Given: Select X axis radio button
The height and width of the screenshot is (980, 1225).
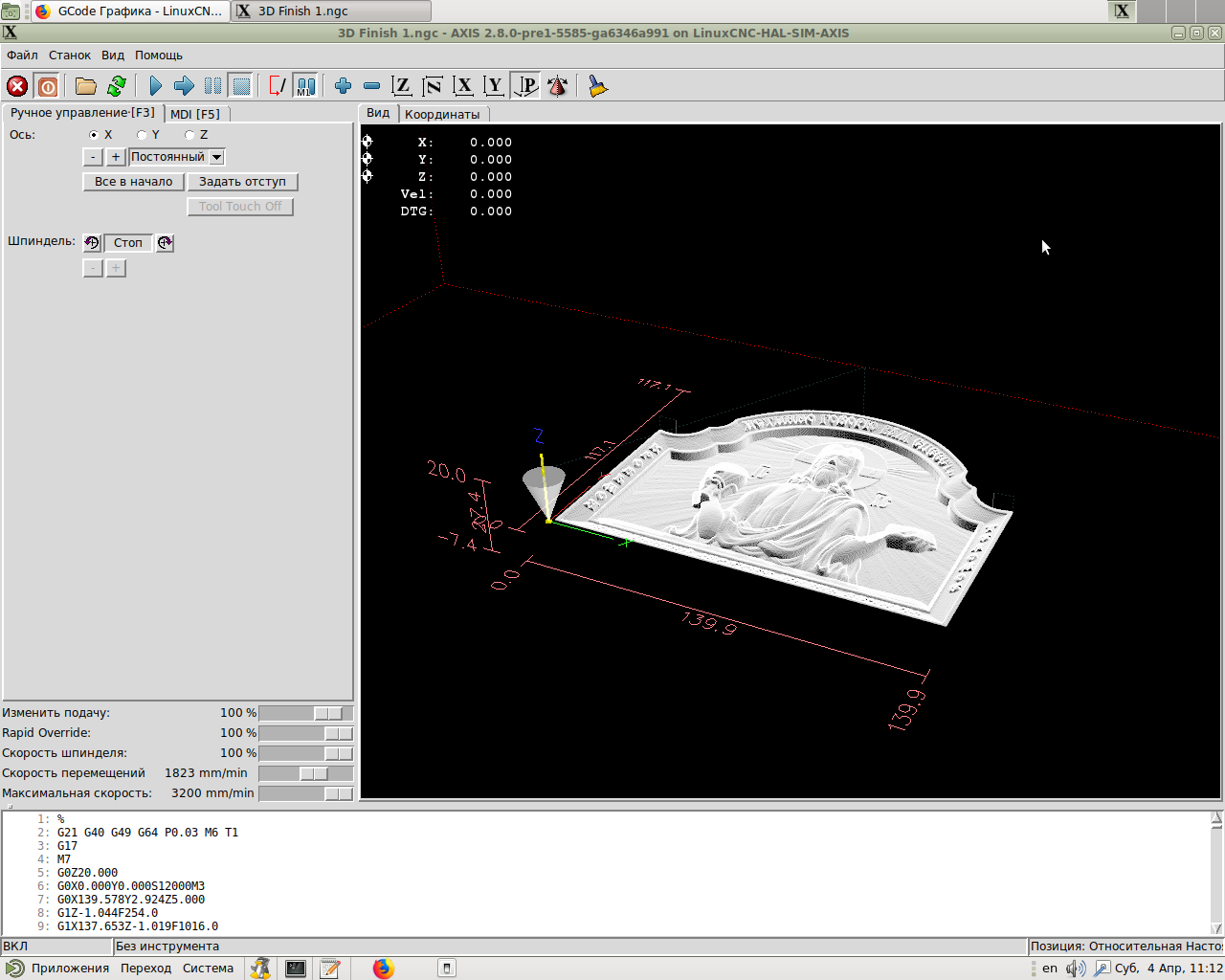Looking at the screenshot, I should click(x=94, y=135).
